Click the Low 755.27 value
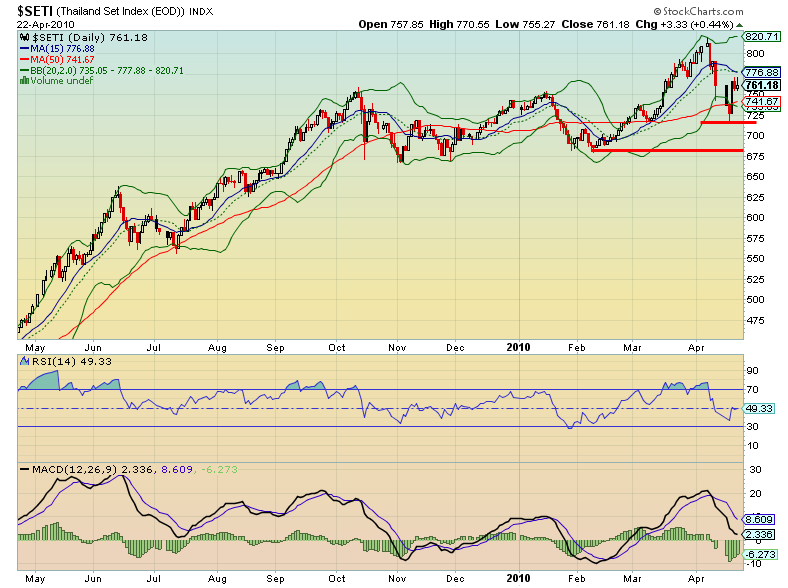Screen dimensions: 788x588 525,24
